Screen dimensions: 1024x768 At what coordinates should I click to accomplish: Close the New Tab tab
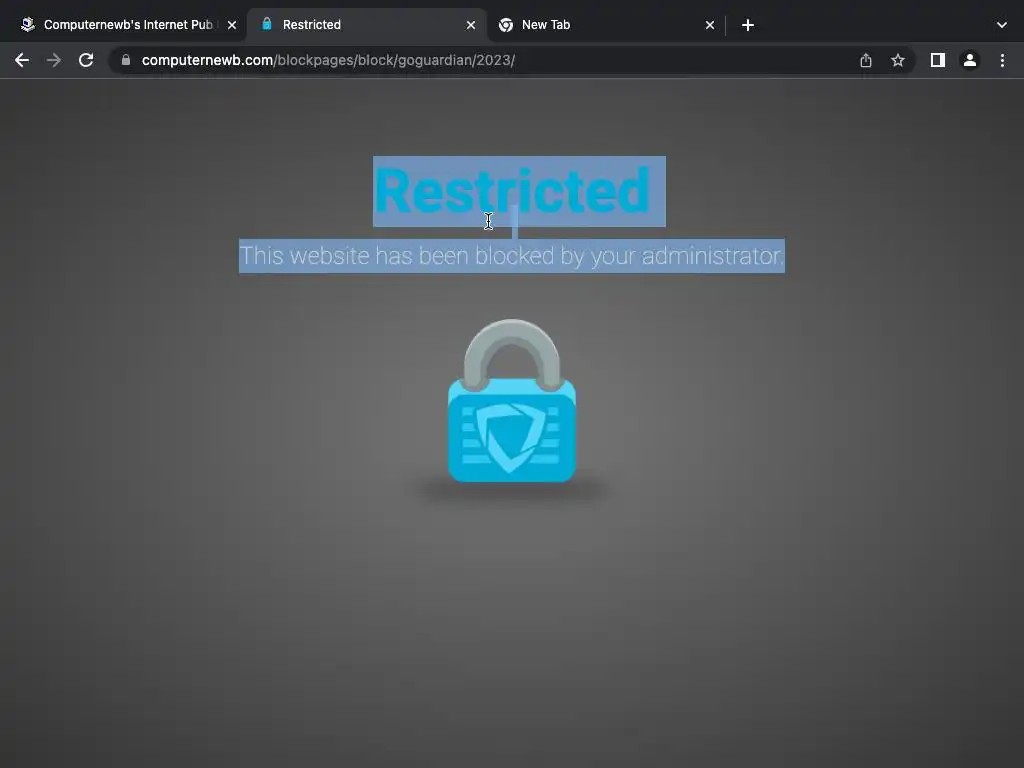tap(710, 25)
